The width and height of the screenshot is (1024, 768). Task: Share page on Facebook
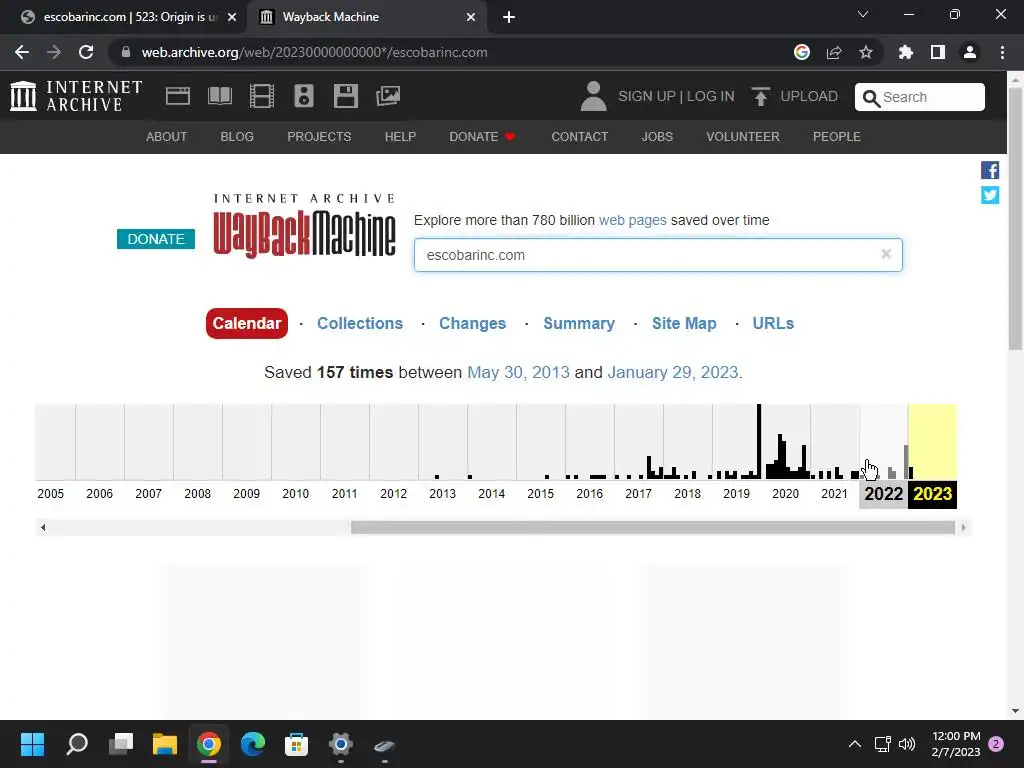[x=990, y=170]
